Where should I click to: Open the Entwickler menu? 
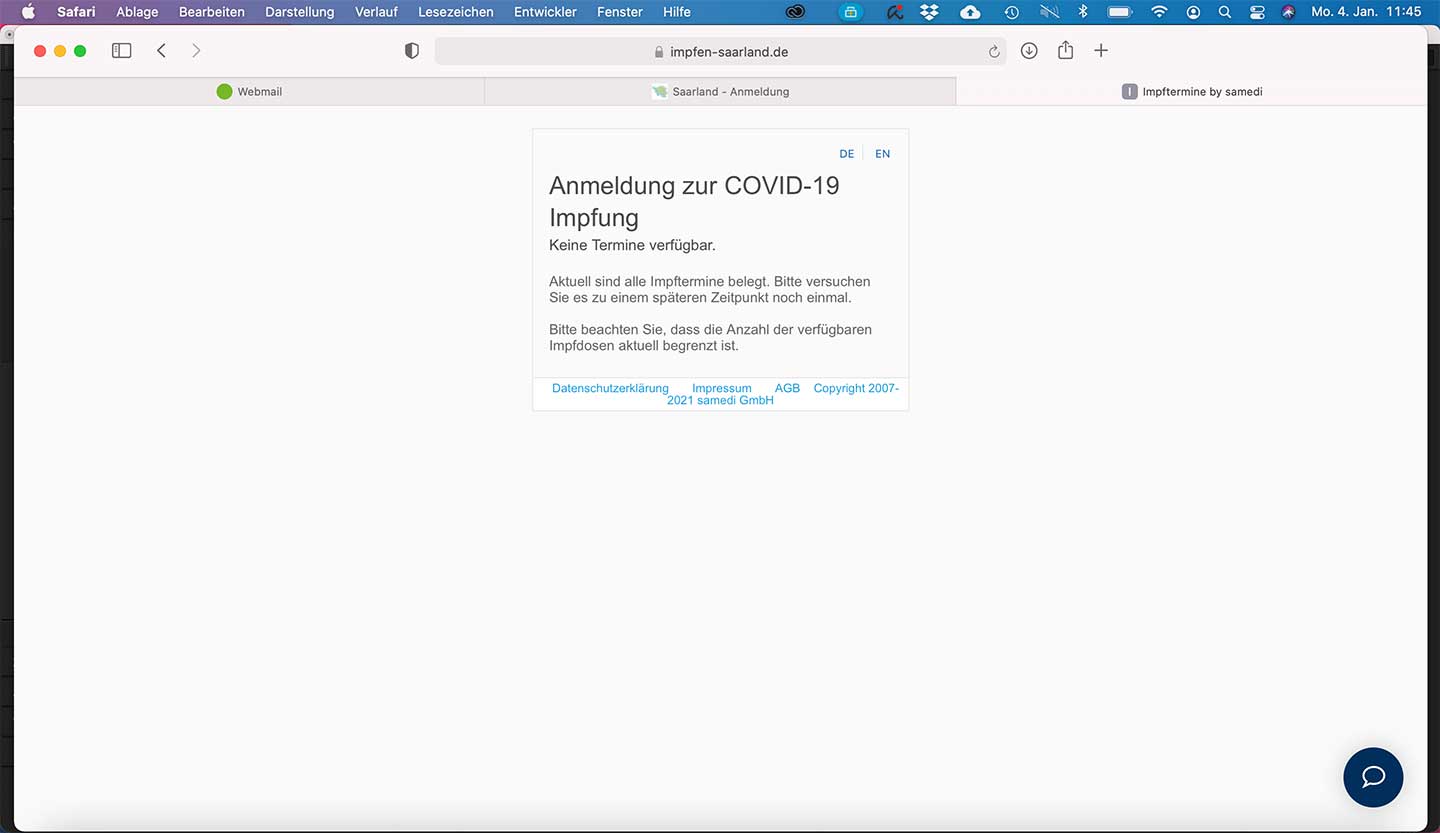(x=545, y=12)
